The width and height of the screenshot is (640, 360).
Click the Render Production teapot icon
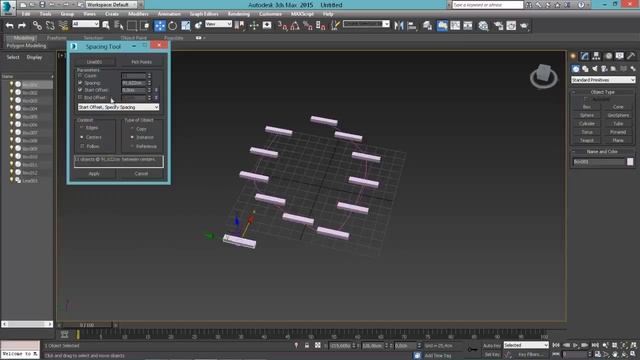[524, 26]
